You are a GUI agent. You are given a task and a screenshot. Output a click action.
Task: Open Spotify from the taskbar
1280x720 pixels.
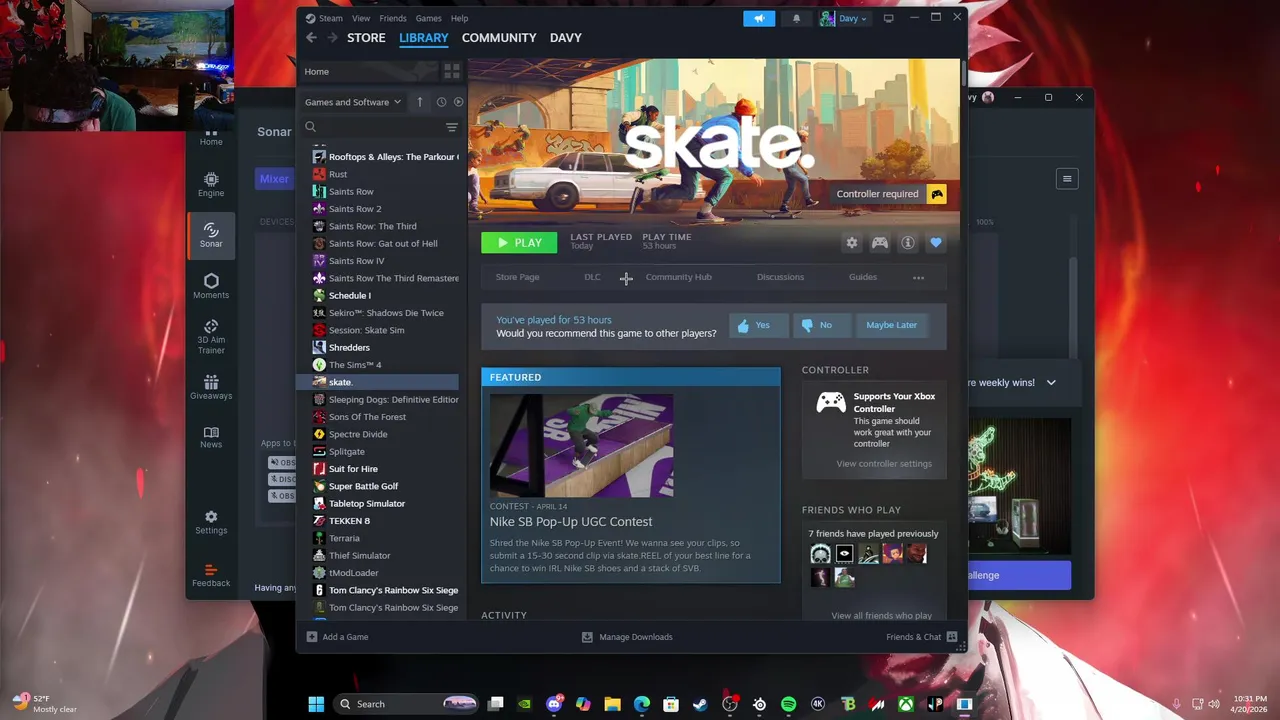click(788, 704)
